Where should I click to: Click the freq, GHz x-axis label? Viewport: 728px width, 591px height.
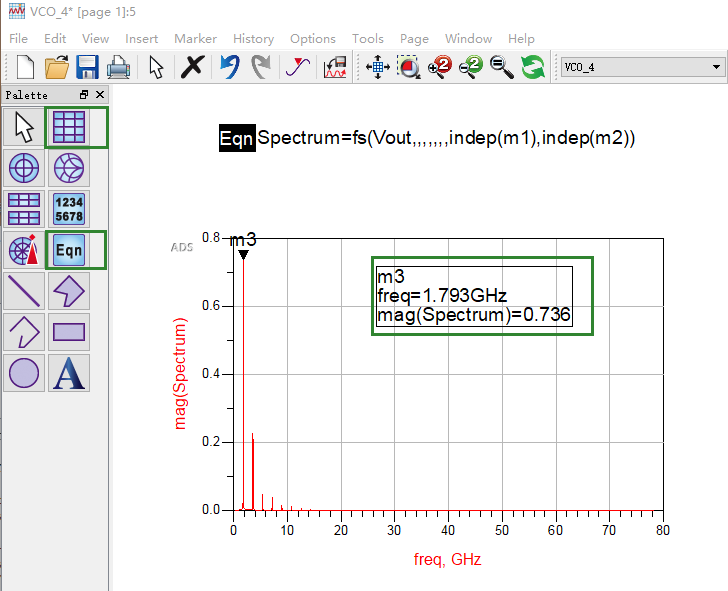447,559
